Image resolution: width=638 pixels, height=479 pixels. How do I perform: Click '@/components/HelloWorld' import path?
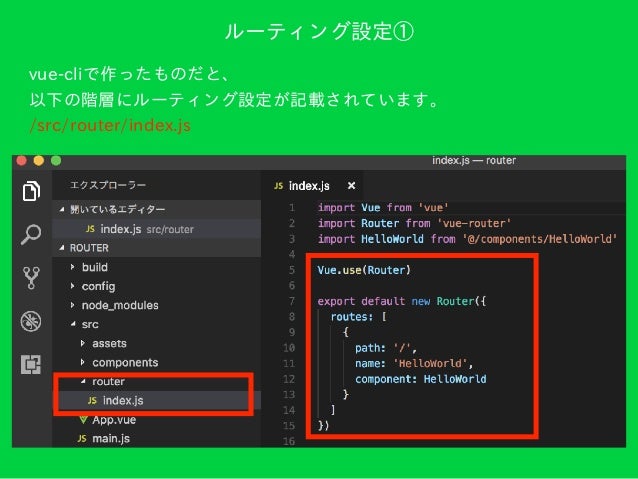tap(540, 239)
